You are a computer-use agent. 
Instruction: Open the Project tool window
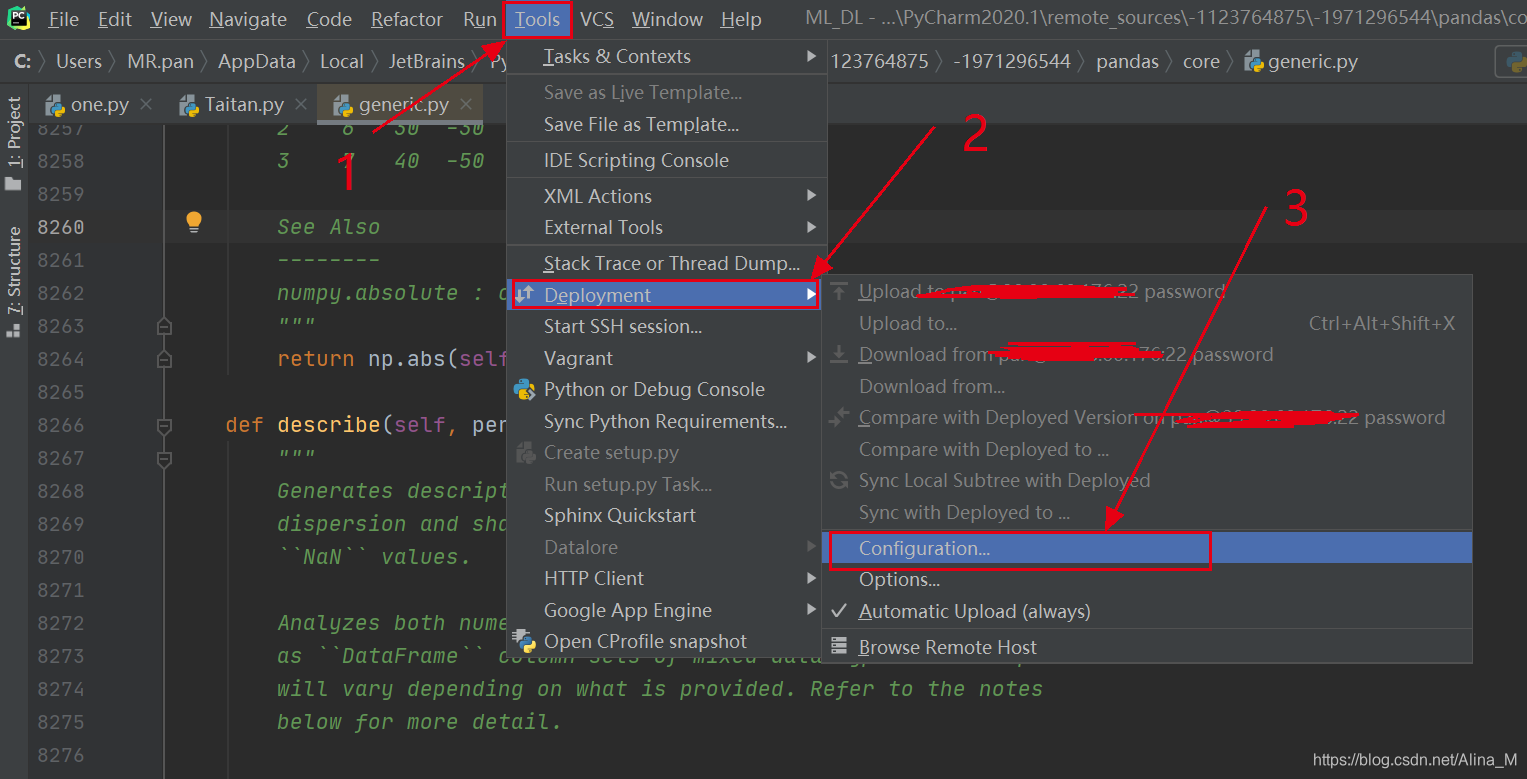click(14, 143)
